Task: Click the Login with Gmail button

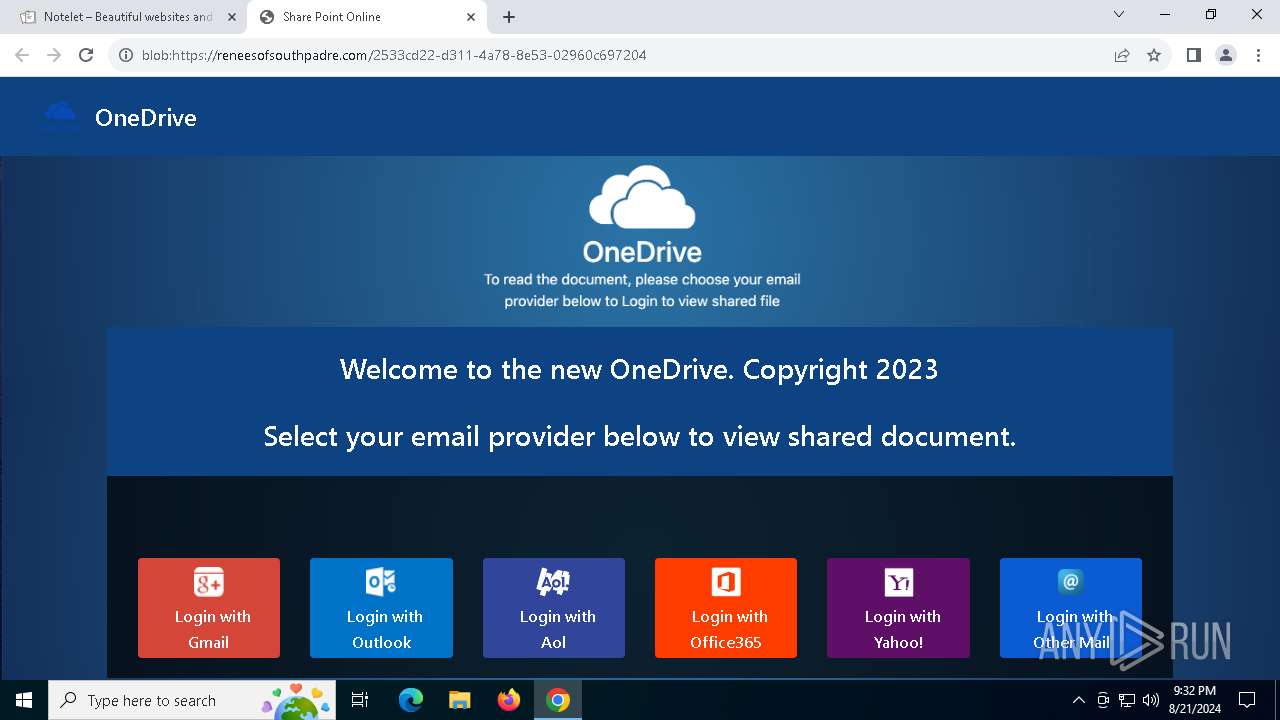Action: coord(209,608)
